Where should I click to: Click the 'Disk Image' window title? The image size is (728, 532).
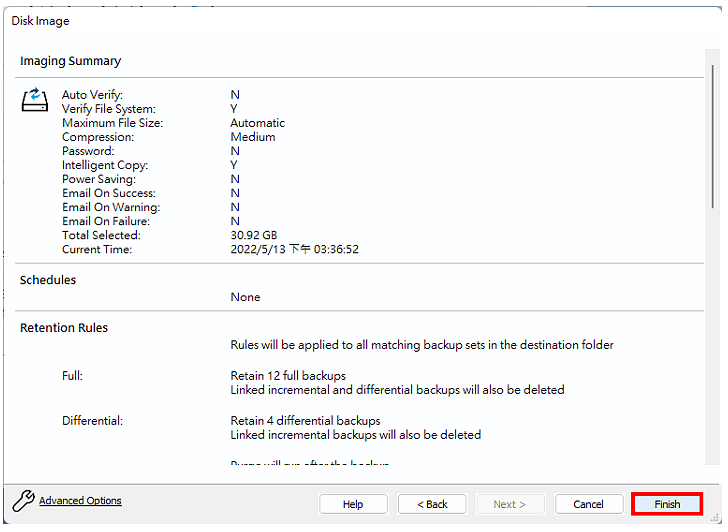tap(40, 21)
